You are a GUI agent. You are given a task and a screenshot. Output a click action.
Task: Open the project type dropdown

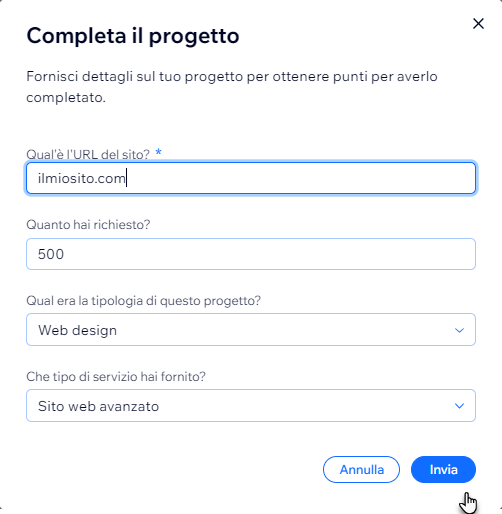point(251,330)
